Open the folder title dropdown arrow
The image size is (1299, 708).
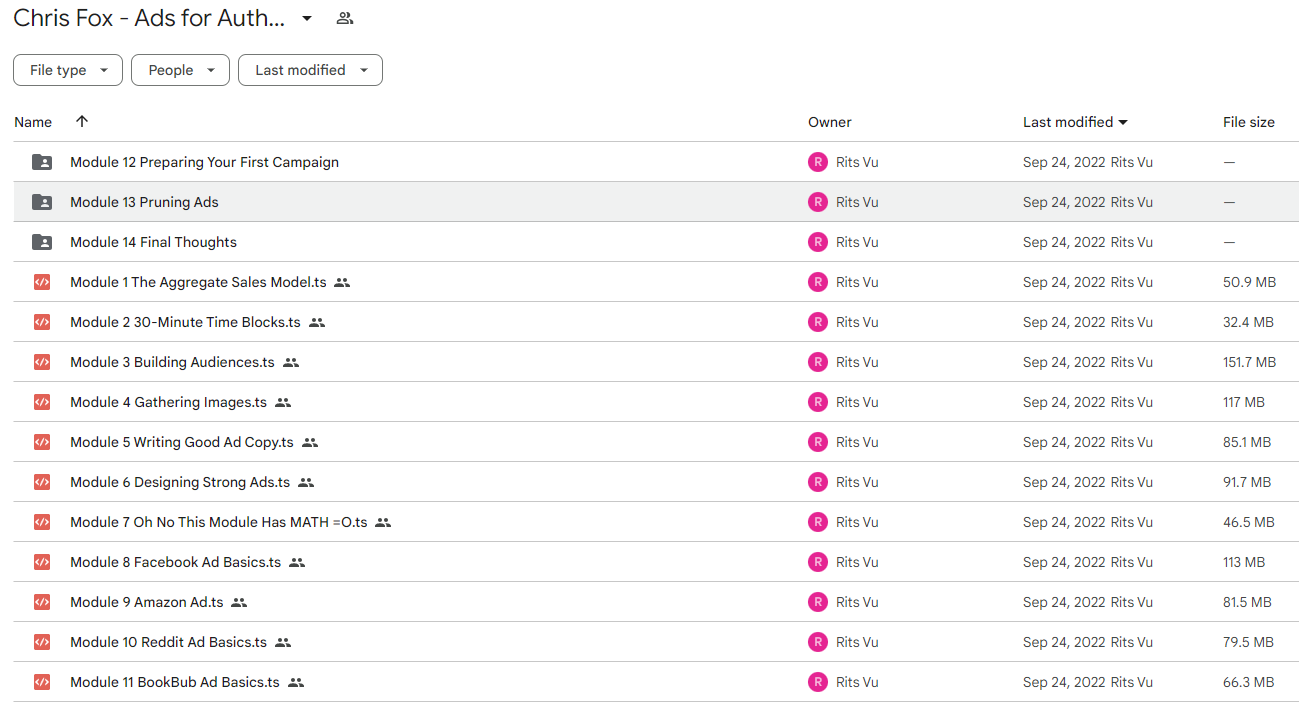(307, 18)
